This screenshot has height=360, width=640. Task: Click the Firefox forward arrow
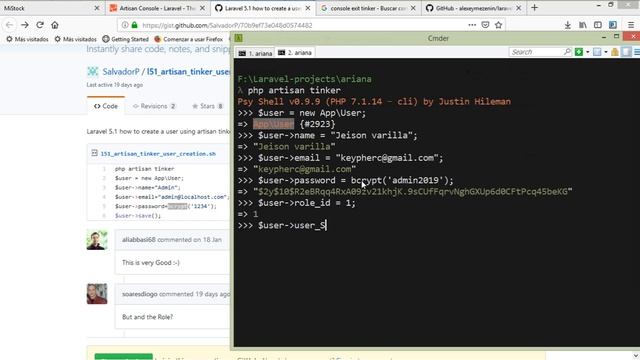25,25
